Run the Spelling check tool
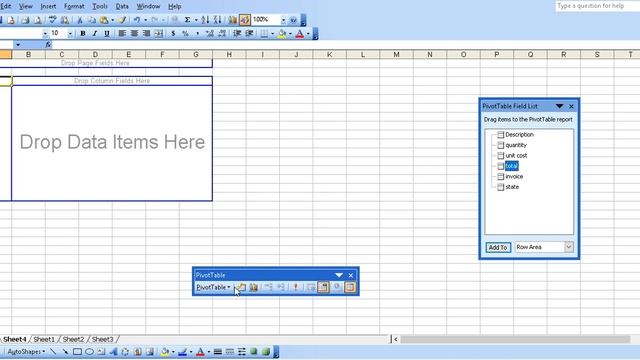 [x=52, y=20]
